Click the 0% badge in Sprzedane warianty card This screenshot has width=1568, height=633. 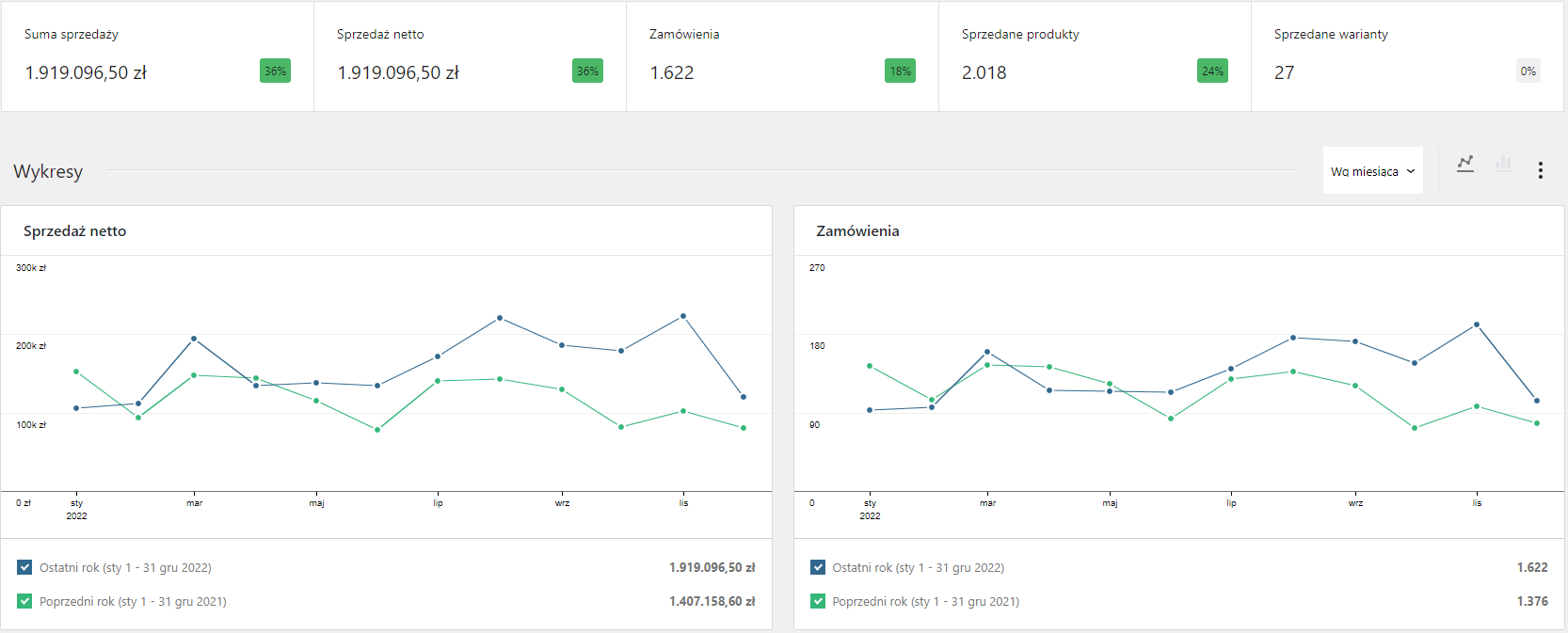pos(1528,71)
